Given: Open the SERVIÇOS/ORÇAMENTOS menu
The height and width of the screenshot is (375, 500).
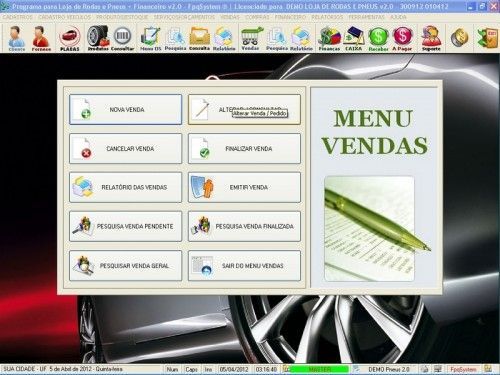Looking at the screenshot, I should point(184,17).
